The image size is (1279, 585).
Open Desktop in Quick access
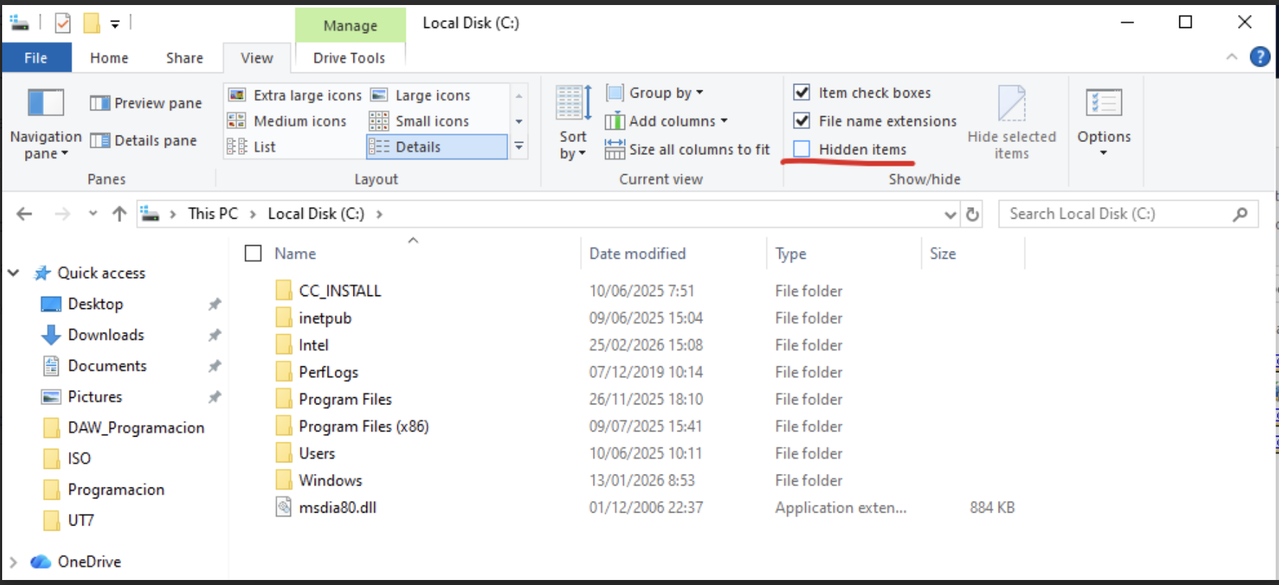click(x=95, y=304)
